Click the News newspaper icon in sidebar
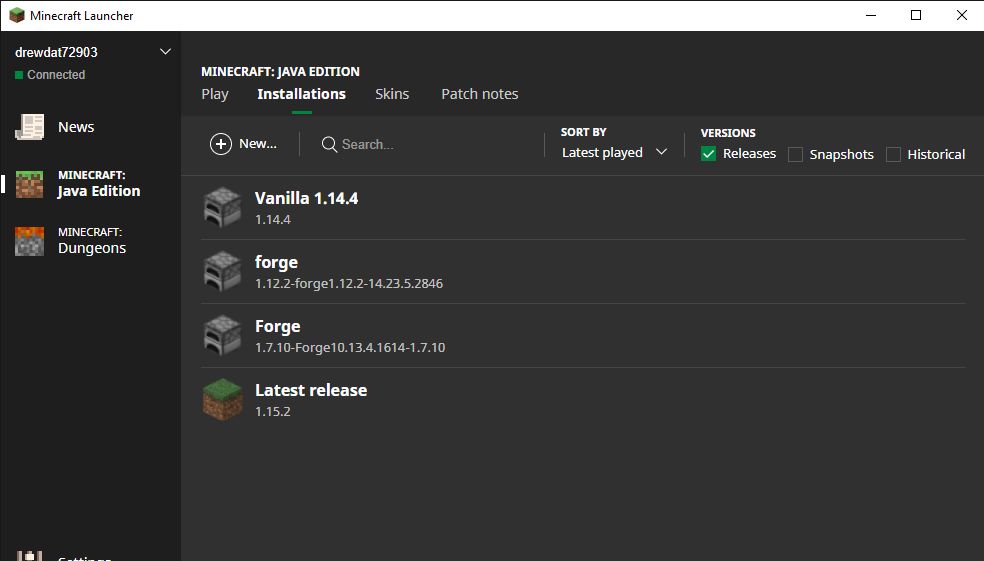 29,127
